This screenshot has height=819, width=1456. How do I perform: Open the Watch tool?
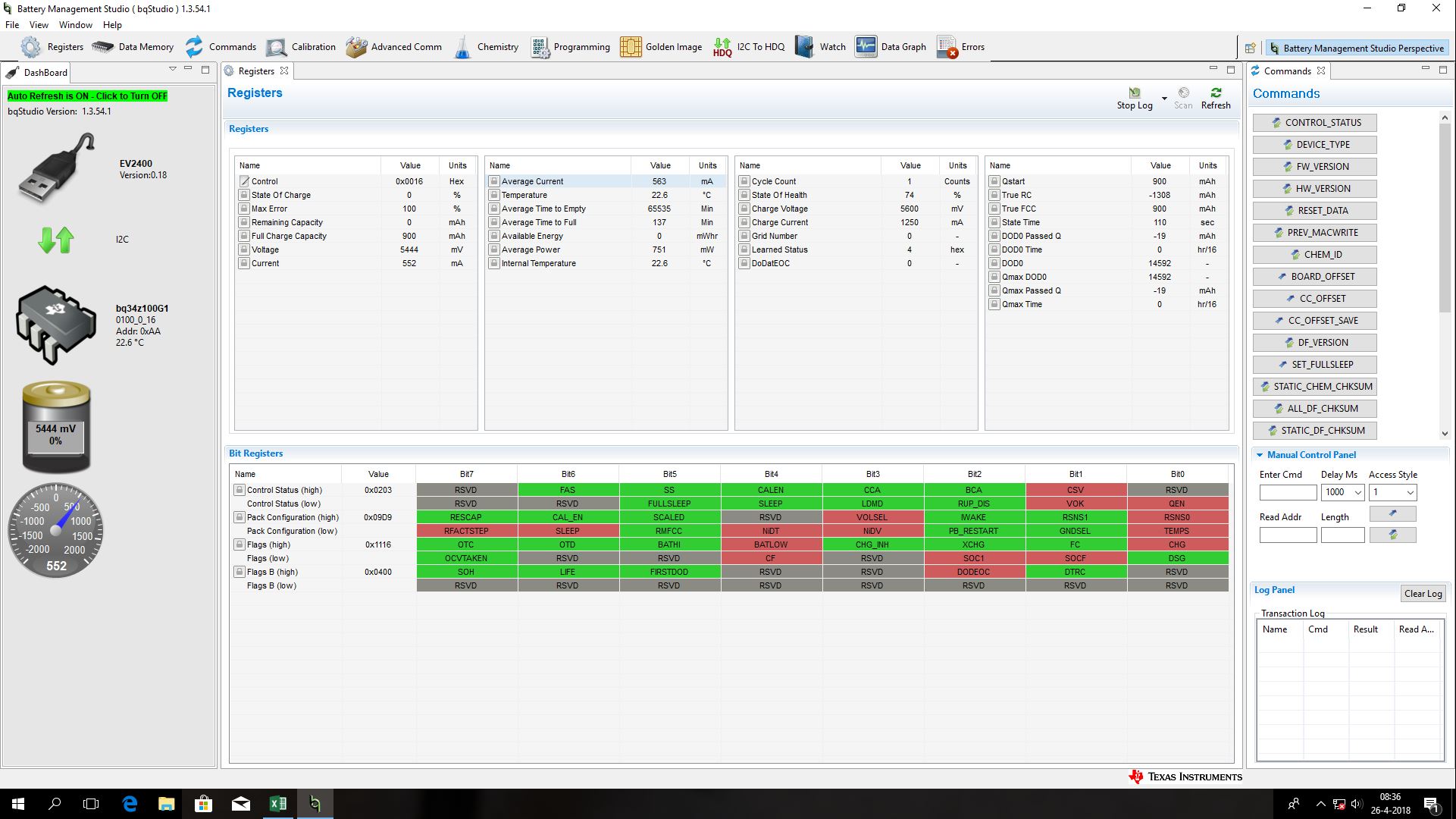pos(820,47)
